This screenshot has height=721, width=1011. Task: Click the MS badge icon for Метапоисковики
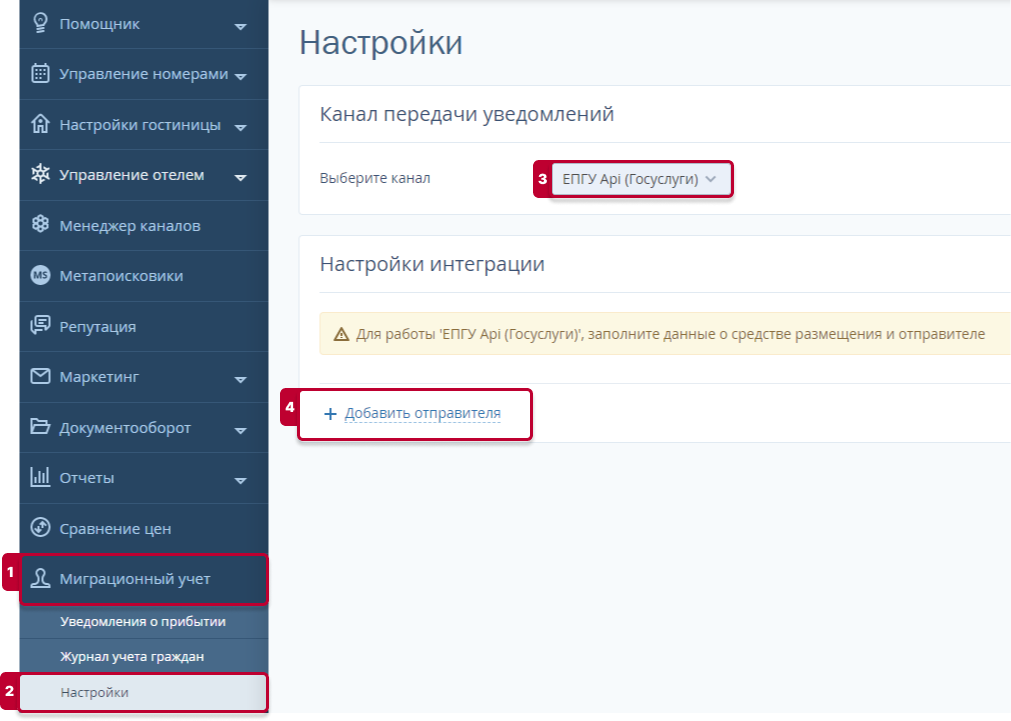click(x=40, y=275)
